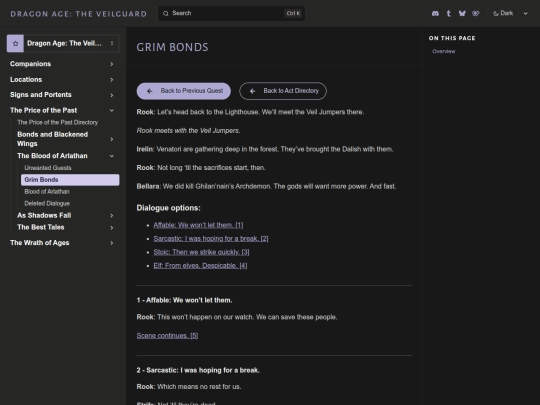Select Deleted Dialogue page
Screen dimensions: 540x405
(47, 204)
